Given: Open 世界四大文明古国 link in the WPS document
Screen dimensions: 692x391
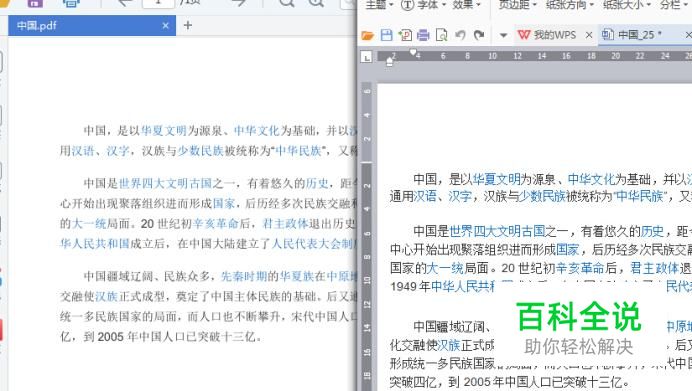Looking at the screenshot, I should tap(497, 231).
